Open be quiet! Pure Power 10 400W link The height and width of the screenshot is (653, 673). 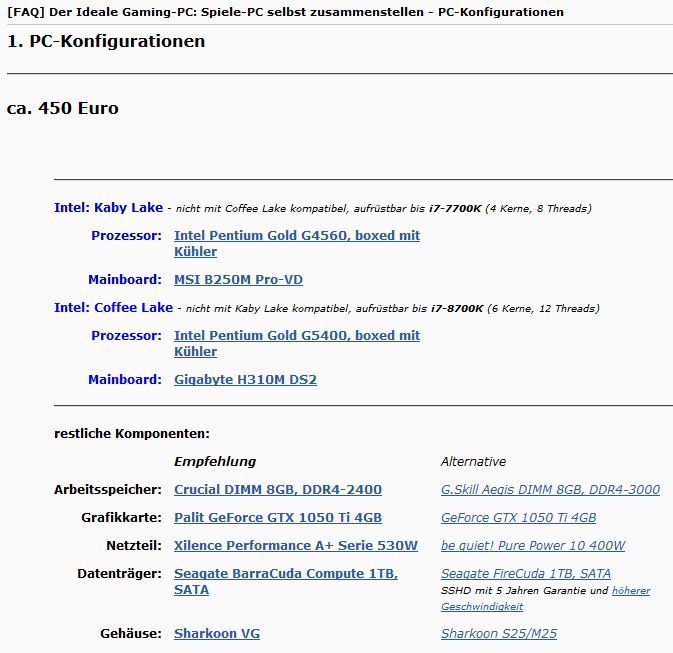[x=533, y=545]
